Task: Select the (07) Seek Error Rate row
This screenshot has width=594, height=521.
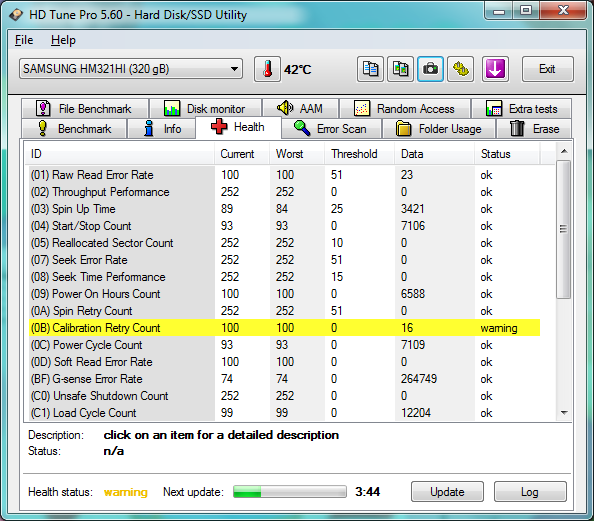Action: click(x=284, y=260)
